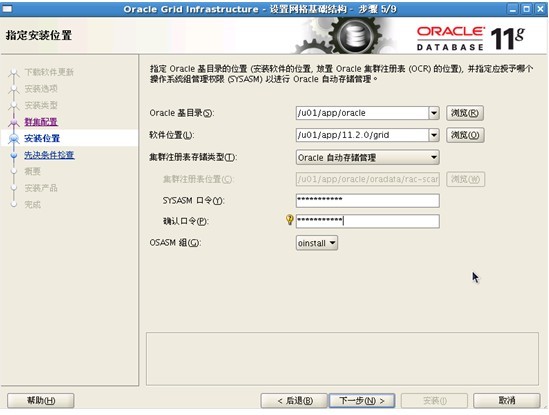Open the 先决条件检查 step link
The image size is (549, 415).
(49, 155)
